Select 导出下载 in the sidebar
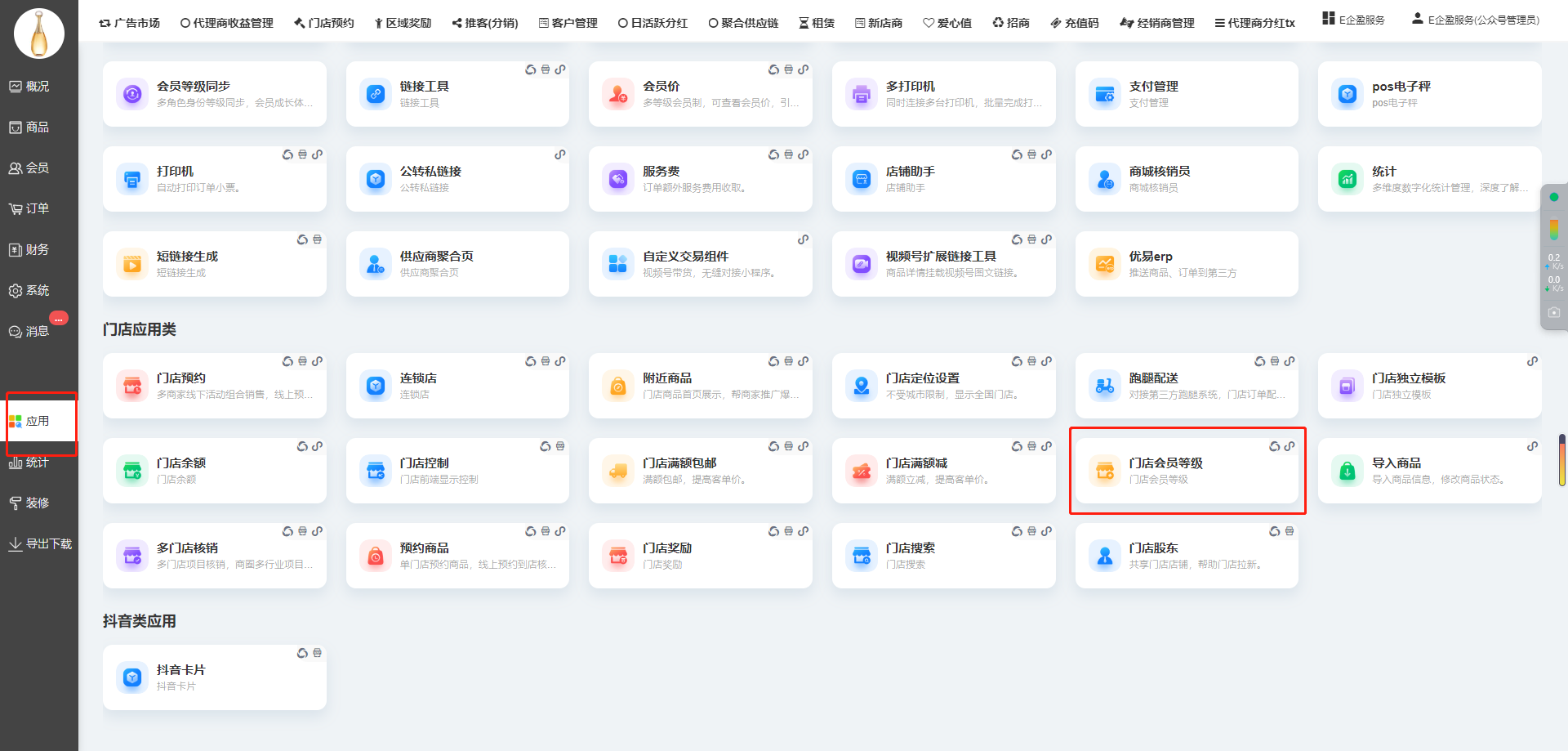This screenshot has width=1568, height=751. click(x=39, y=543)
